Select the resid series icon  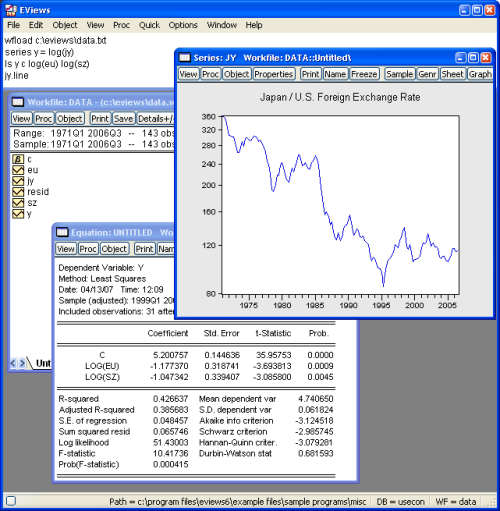click(x=18, y=192)
